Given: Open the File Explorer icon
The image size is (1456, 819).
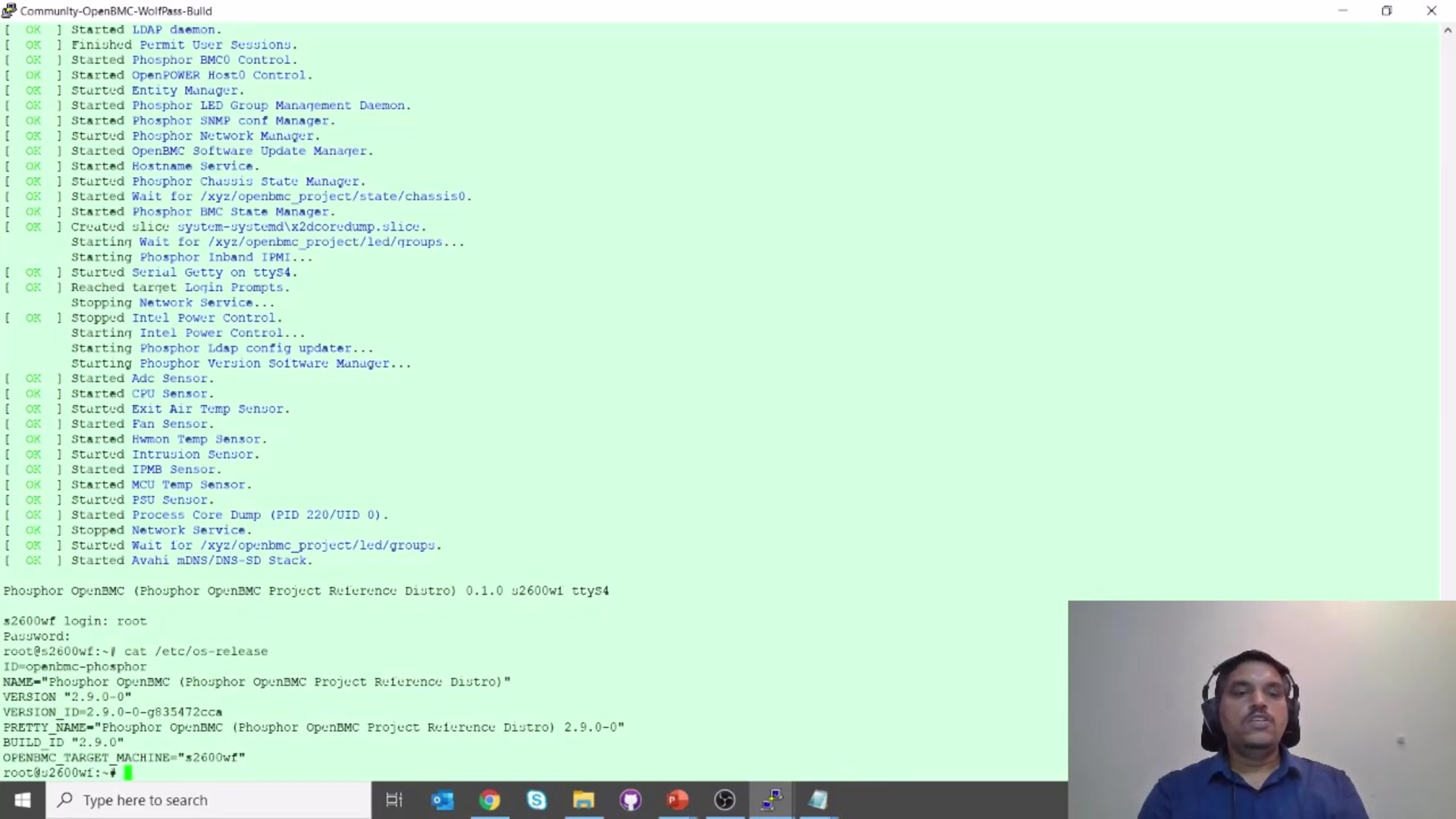Looking at the screenshot, I should pos(582,799).
